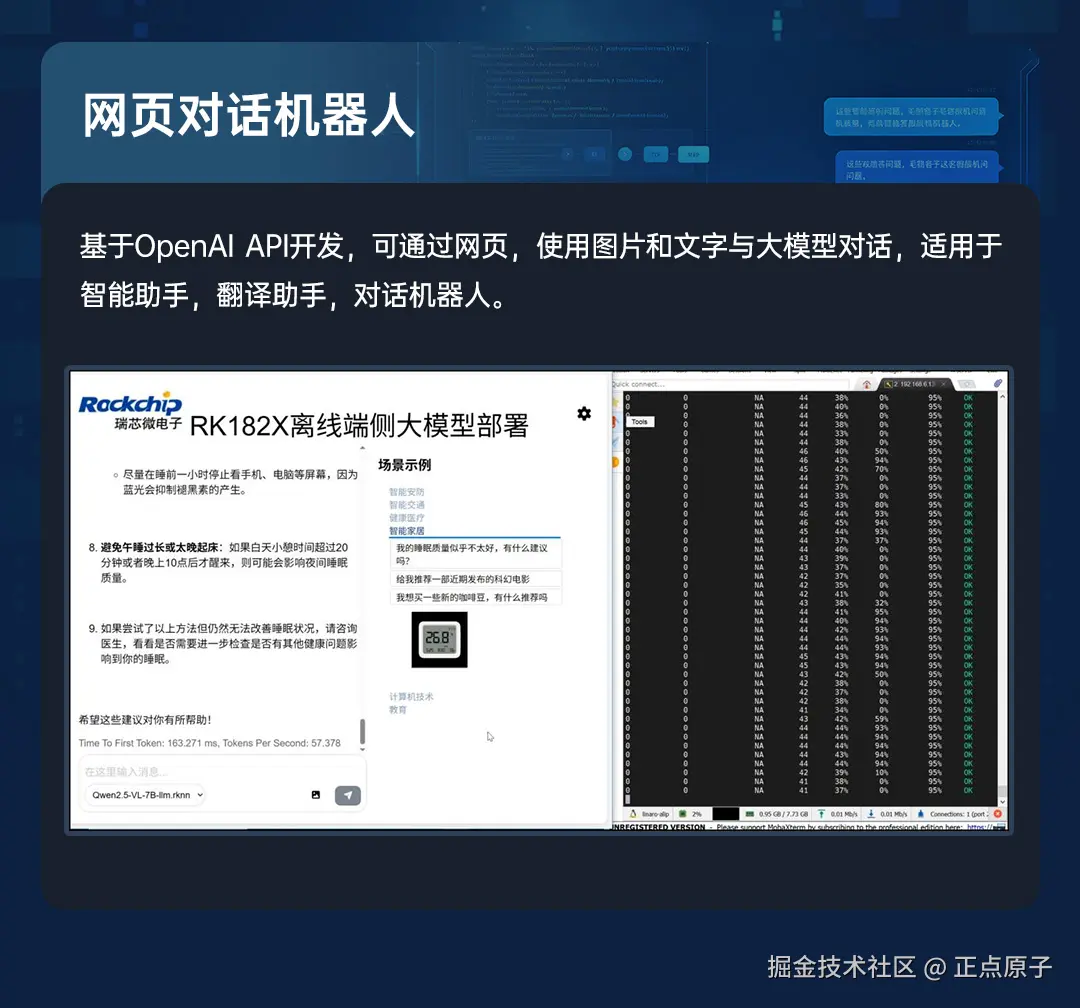Click the thermometer example image thumbnail
Screen dimensions: 1080x1008
click(x=439, y=639)
